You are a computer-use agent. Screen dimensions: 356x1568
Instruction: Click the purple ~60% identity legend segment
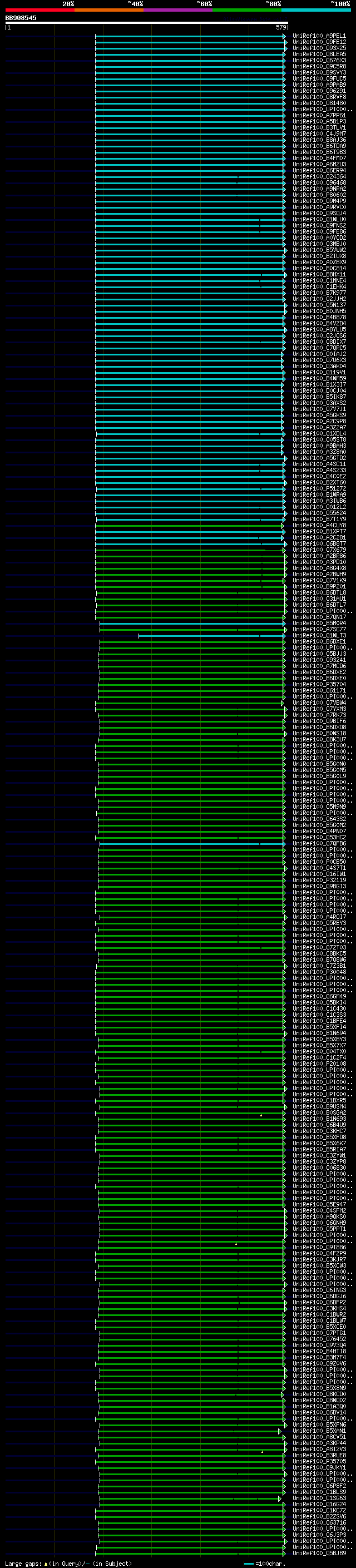click(x=179, y=10)
